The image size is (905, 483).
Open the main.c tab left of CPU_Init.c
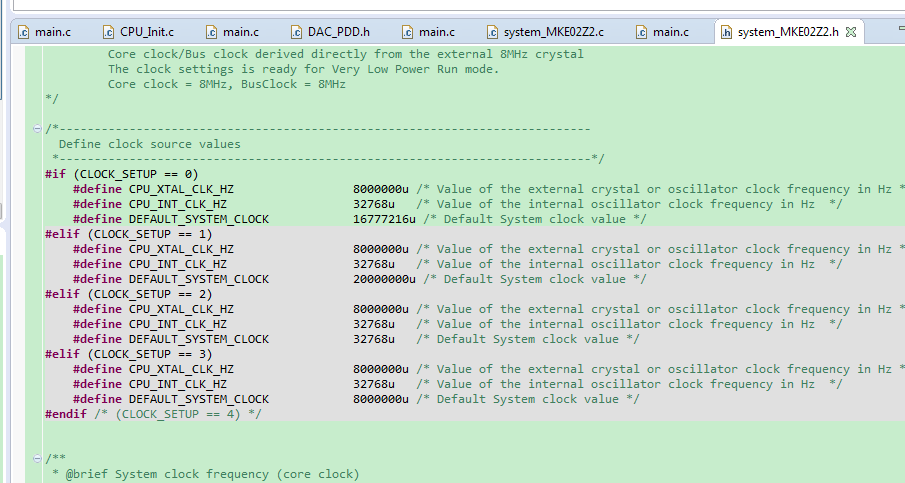(52, 32)
